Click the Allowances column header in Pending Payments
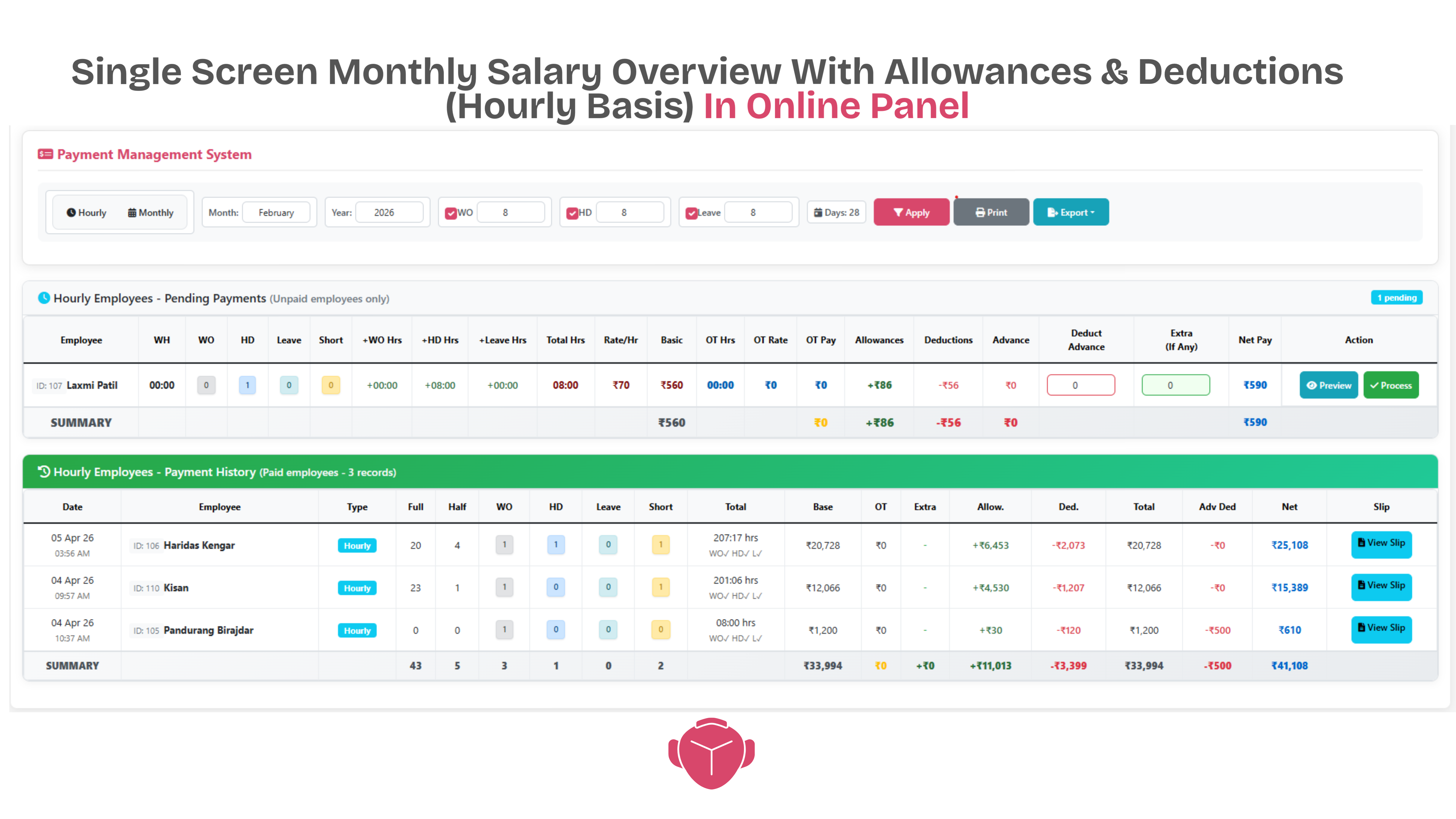The width and height of the screenshot is (1456, 819). tap(879, 340)
